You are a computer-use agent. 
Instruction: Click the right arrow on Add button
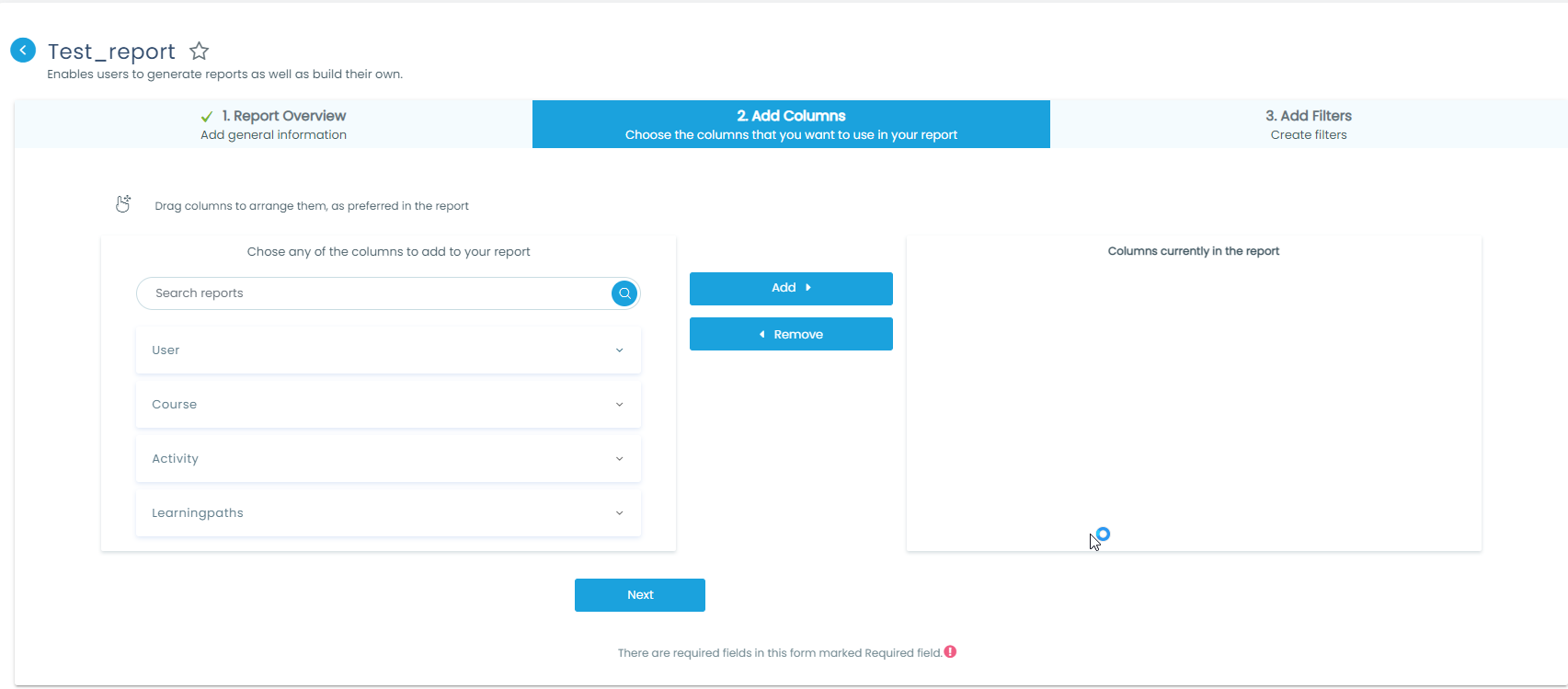(808, 288)
